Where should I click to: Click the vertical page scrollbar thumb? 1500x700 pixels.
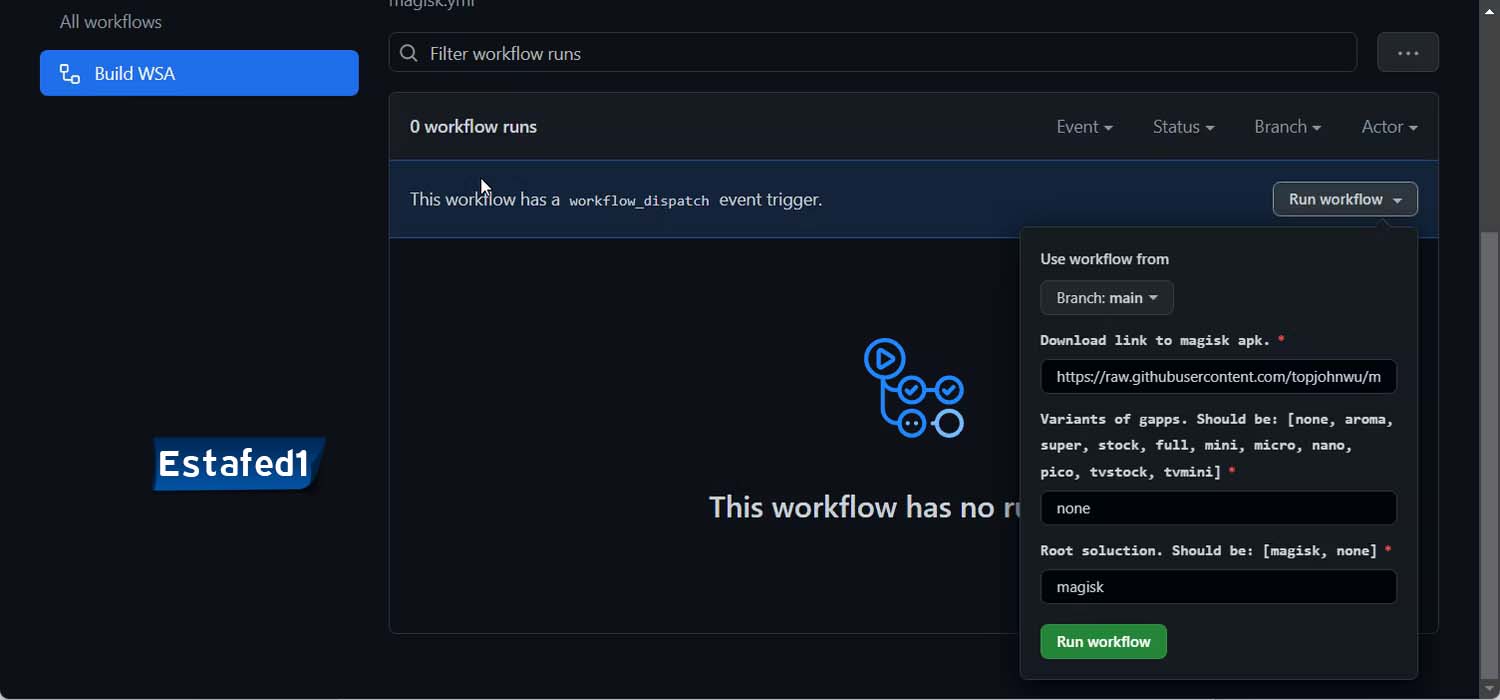pyautogui.click(x=1489, y=450)
